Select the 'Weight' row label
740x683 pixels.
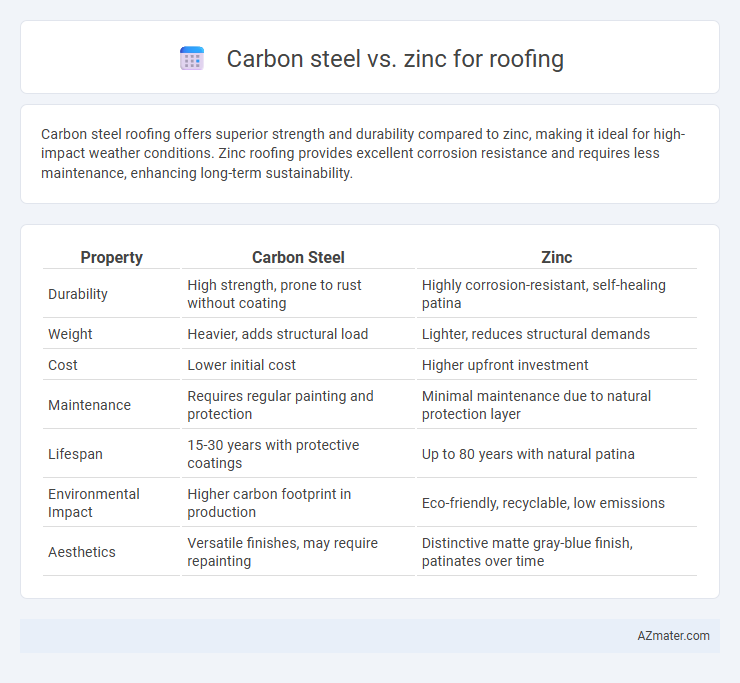coord(70,334)
